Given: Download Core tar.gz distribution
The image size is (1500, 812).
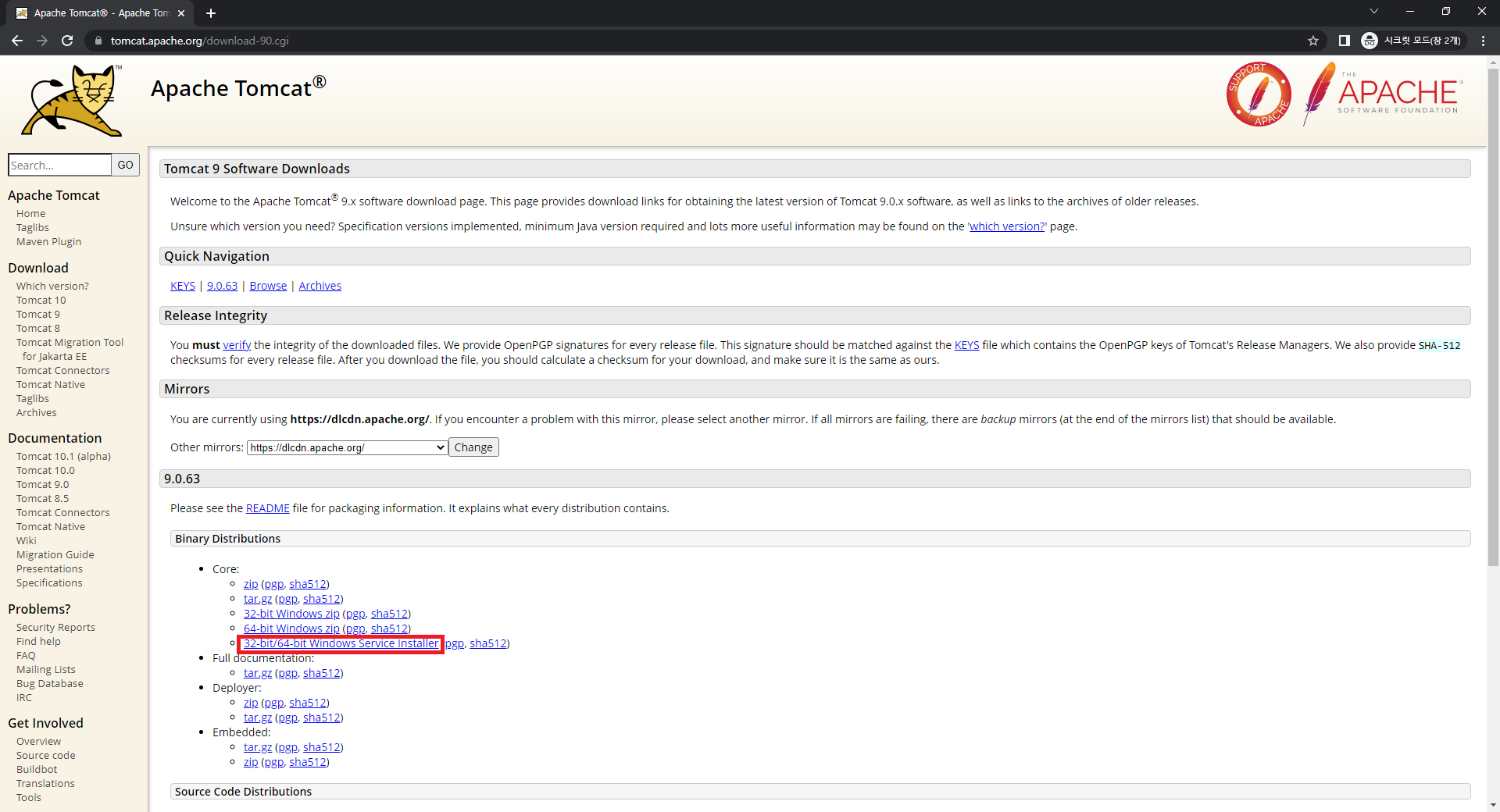Looking at the screenshot, I should [258, 599].
